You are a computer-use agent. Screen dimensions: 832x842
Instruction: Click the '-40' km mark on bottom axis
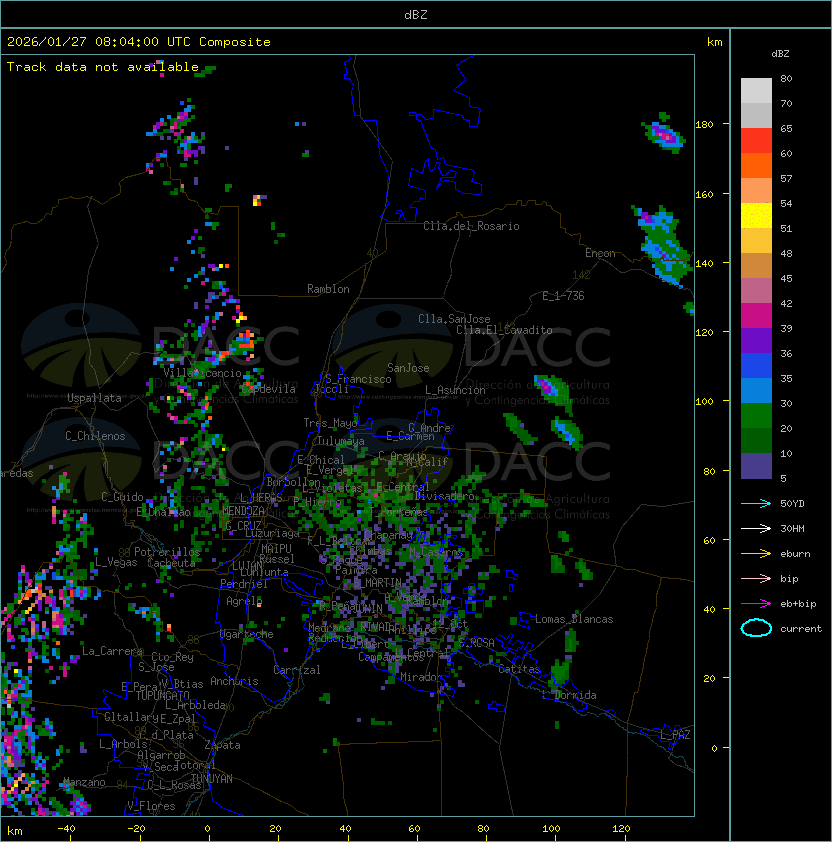66,829
